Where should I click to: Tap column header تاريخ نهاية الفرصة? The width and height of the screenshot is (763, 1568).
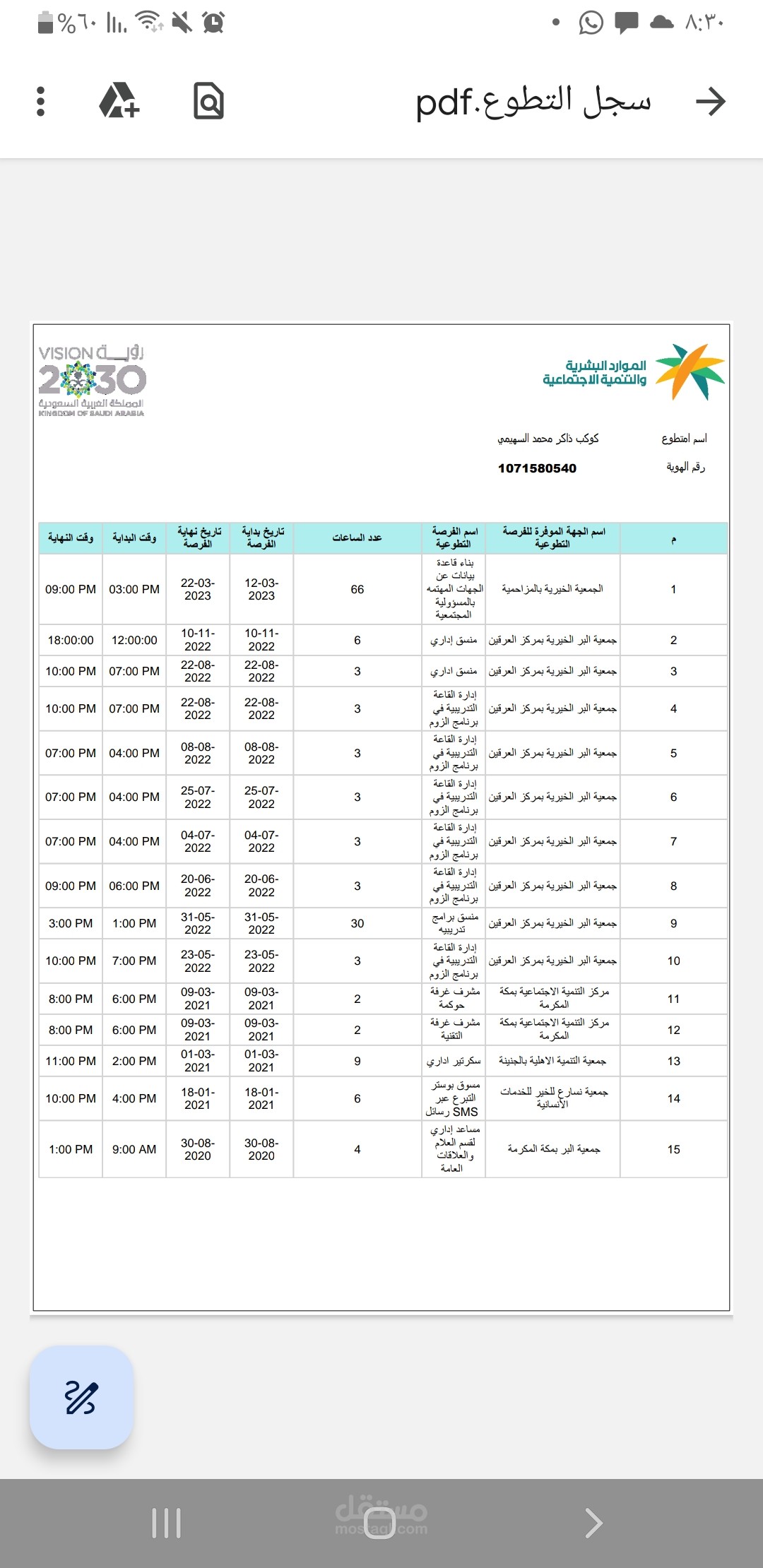pyautogui.click(x=198, y=537)
